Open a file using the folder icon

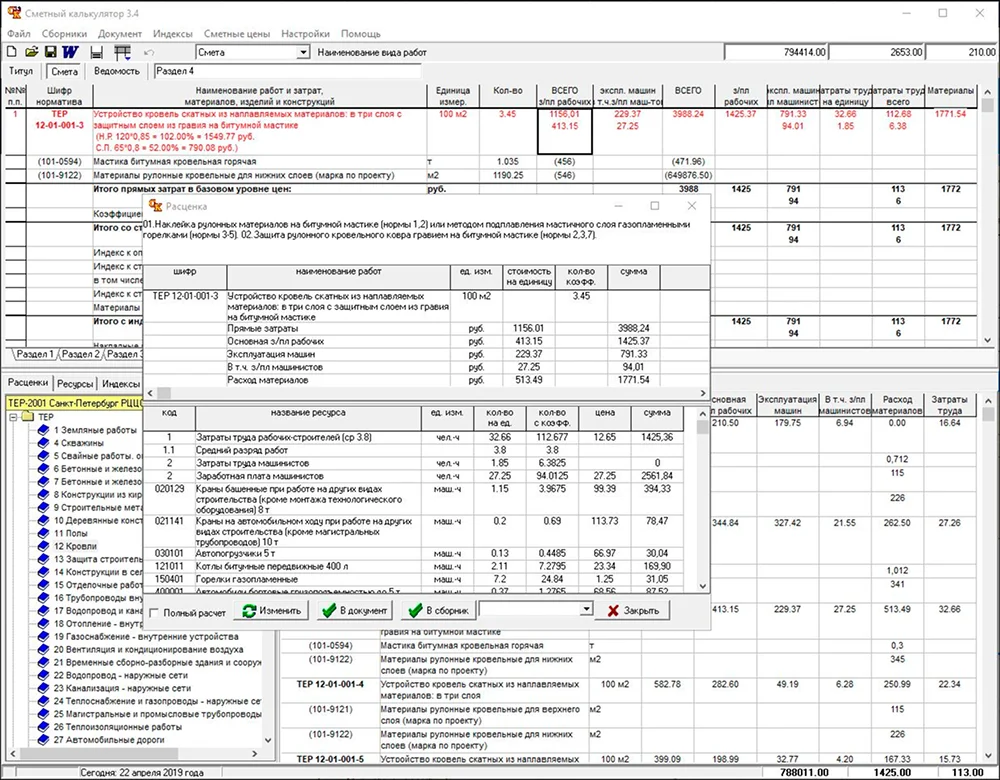31,52
